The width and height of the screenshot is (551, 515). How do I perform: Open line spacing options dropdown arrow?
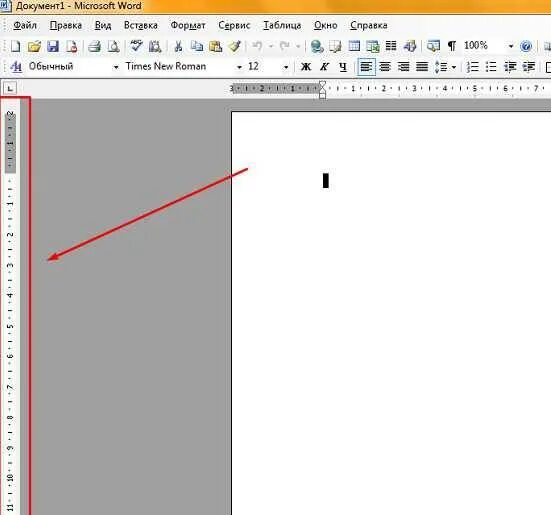point(454,67)
